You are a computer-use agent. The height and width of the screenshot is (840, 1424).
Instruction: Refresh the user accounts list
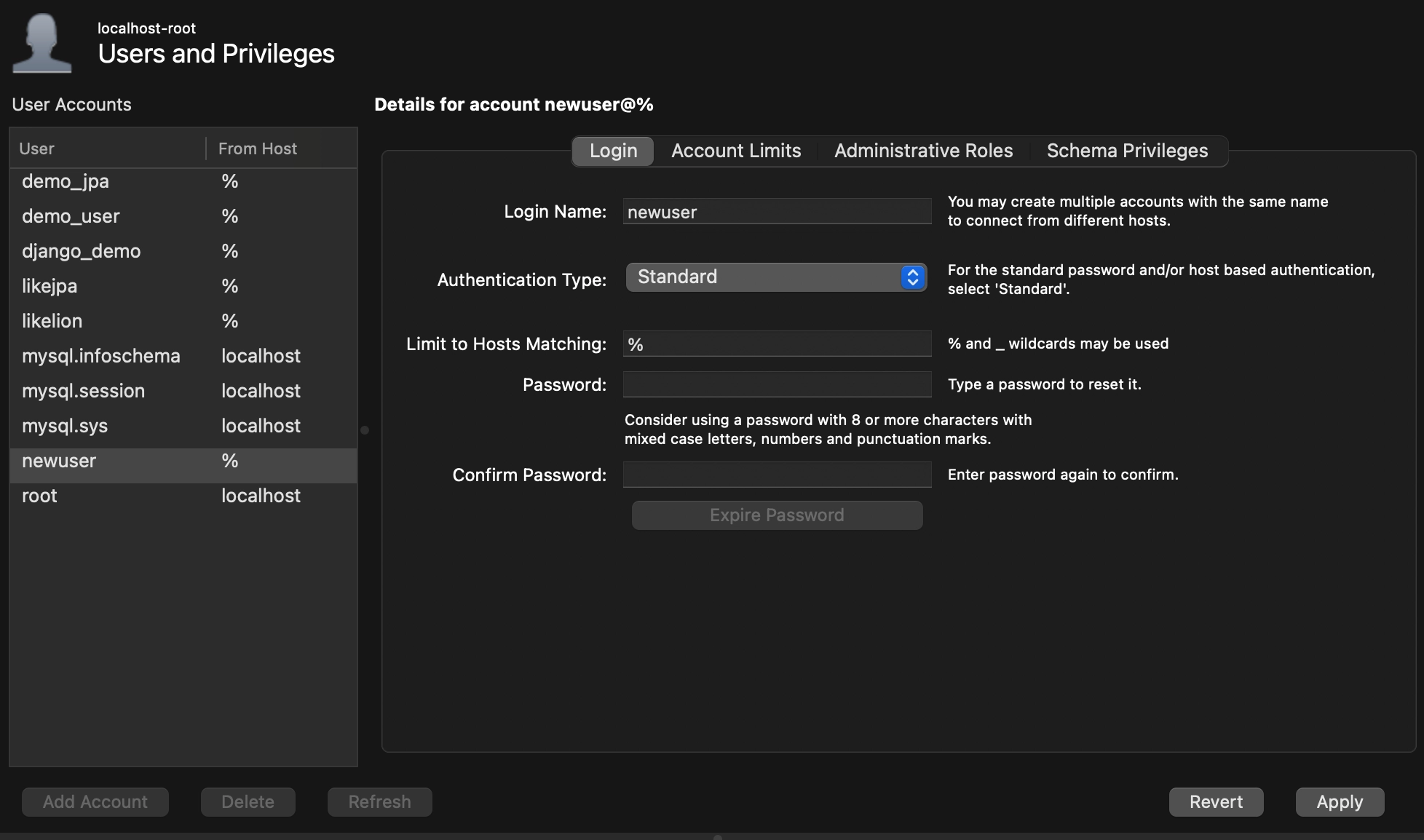[379, 801]
